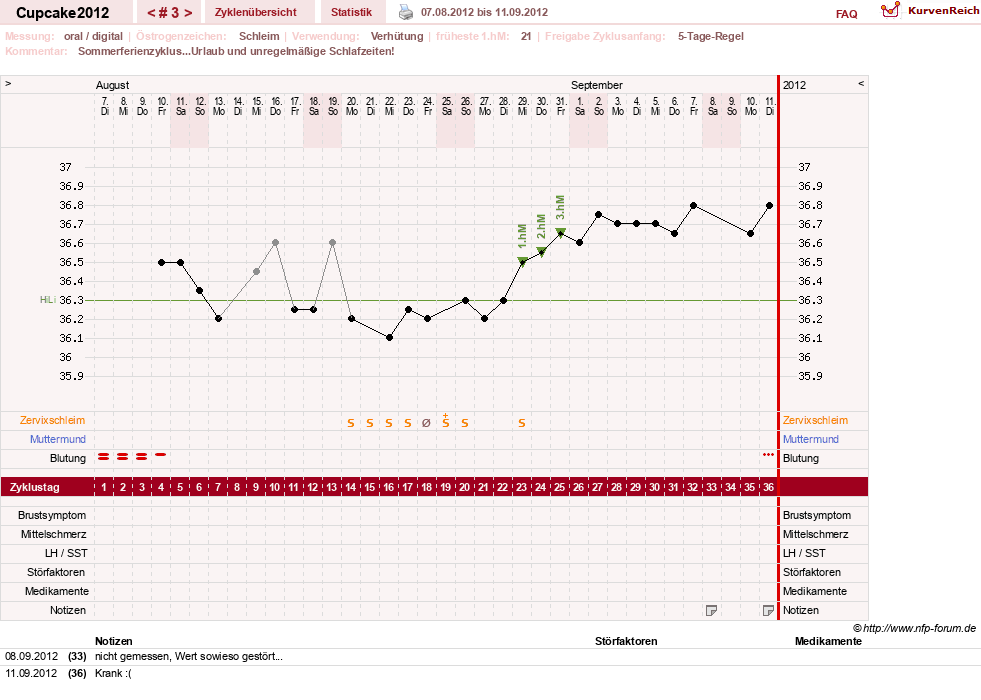Click the bleeding mark on cycle day 1

click(x=103, y=457)
